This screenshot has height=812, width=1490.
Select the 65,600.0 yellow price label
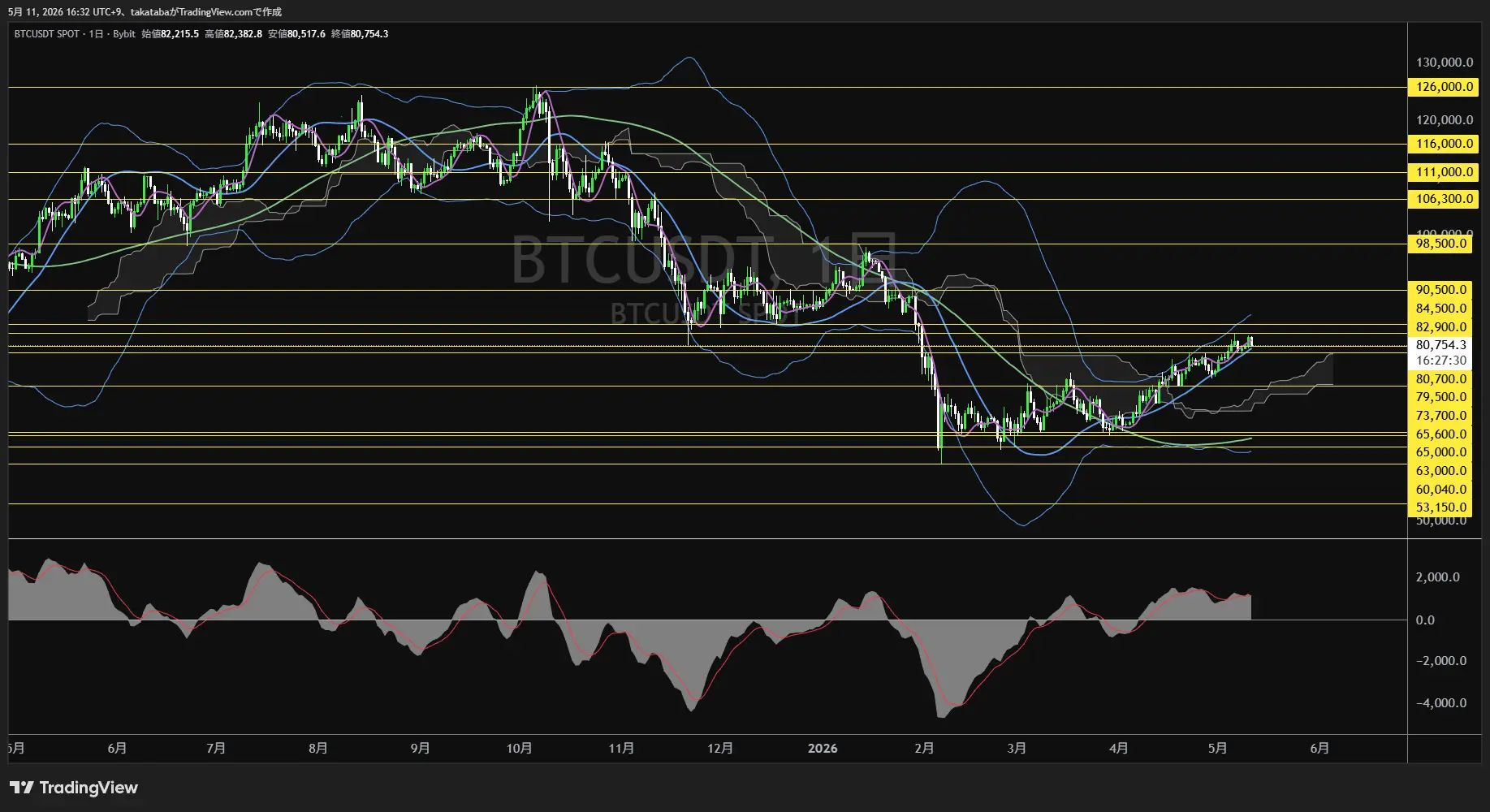tap(1440, 434)
